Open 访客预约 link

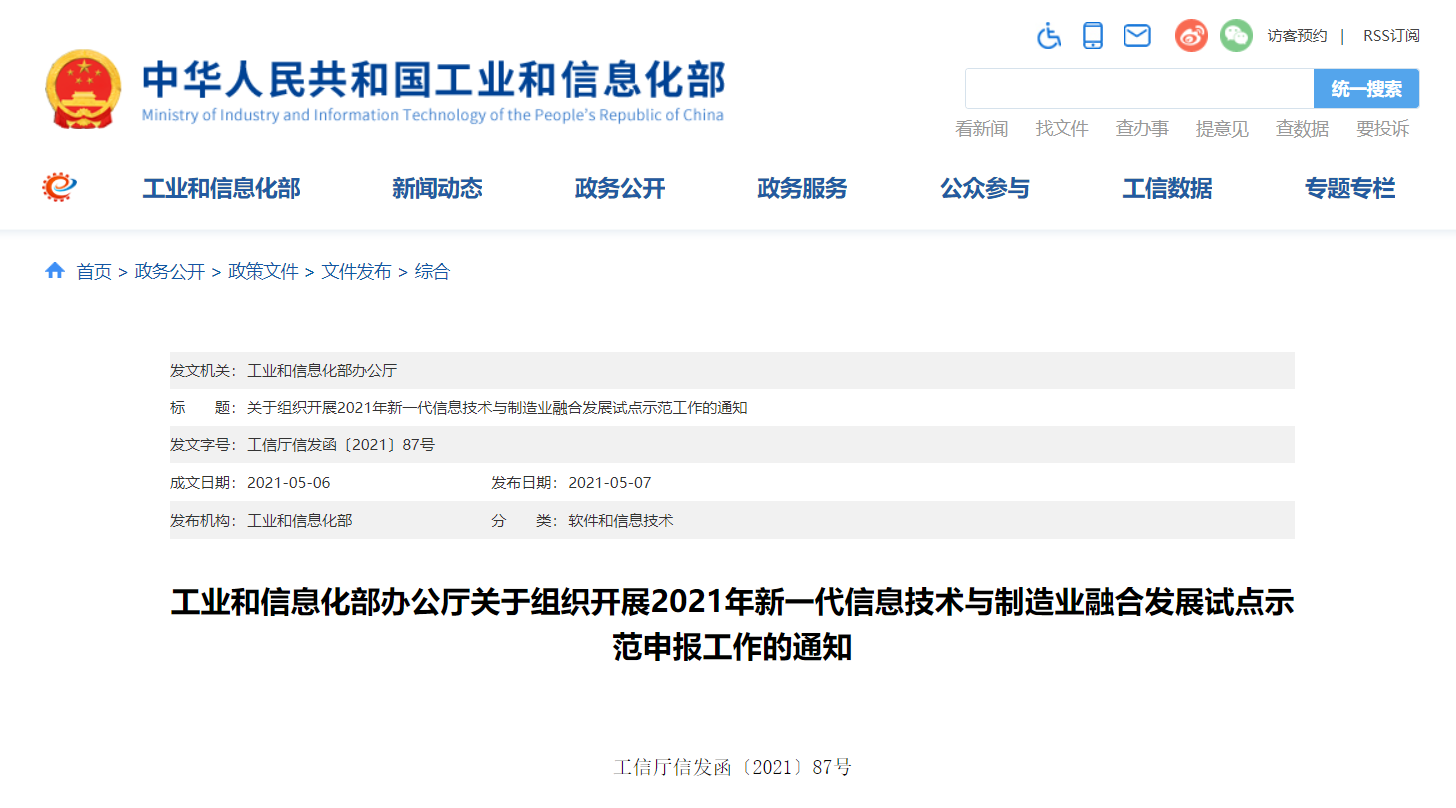click(x=1297, y=36)
